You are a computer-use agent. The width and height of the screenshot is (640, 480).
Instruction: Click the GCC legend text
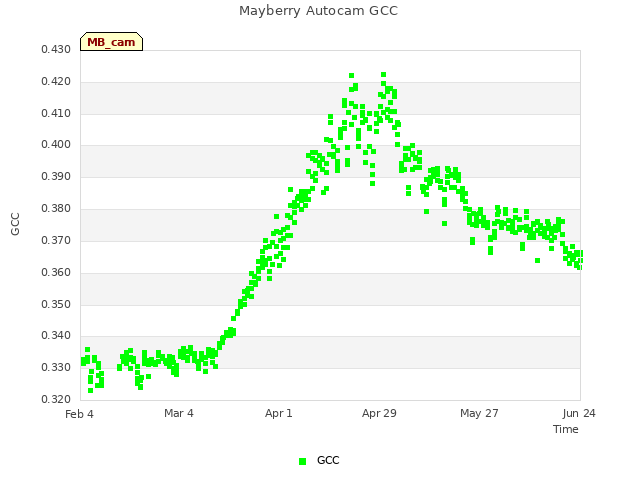[328, 460]
